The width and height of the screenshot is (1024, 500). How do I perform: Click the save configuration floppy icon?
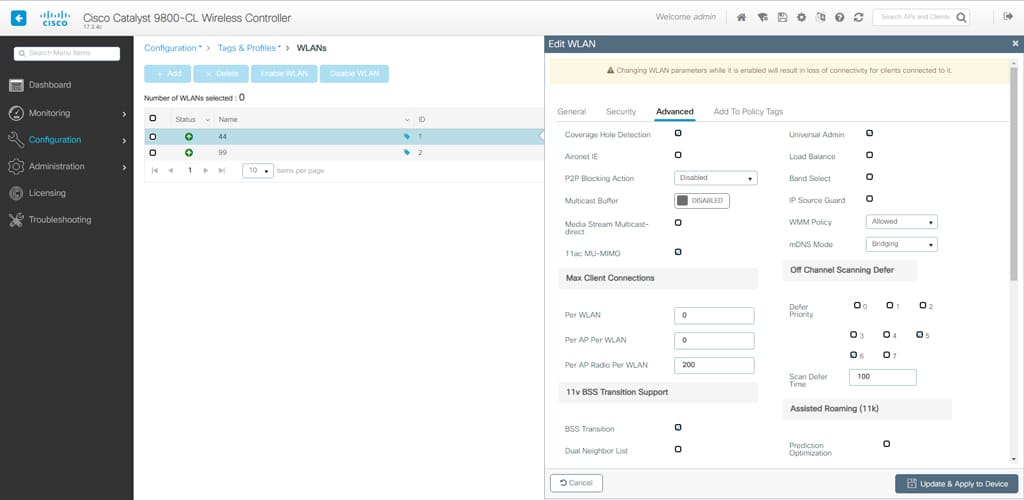[x=782, y=18]
